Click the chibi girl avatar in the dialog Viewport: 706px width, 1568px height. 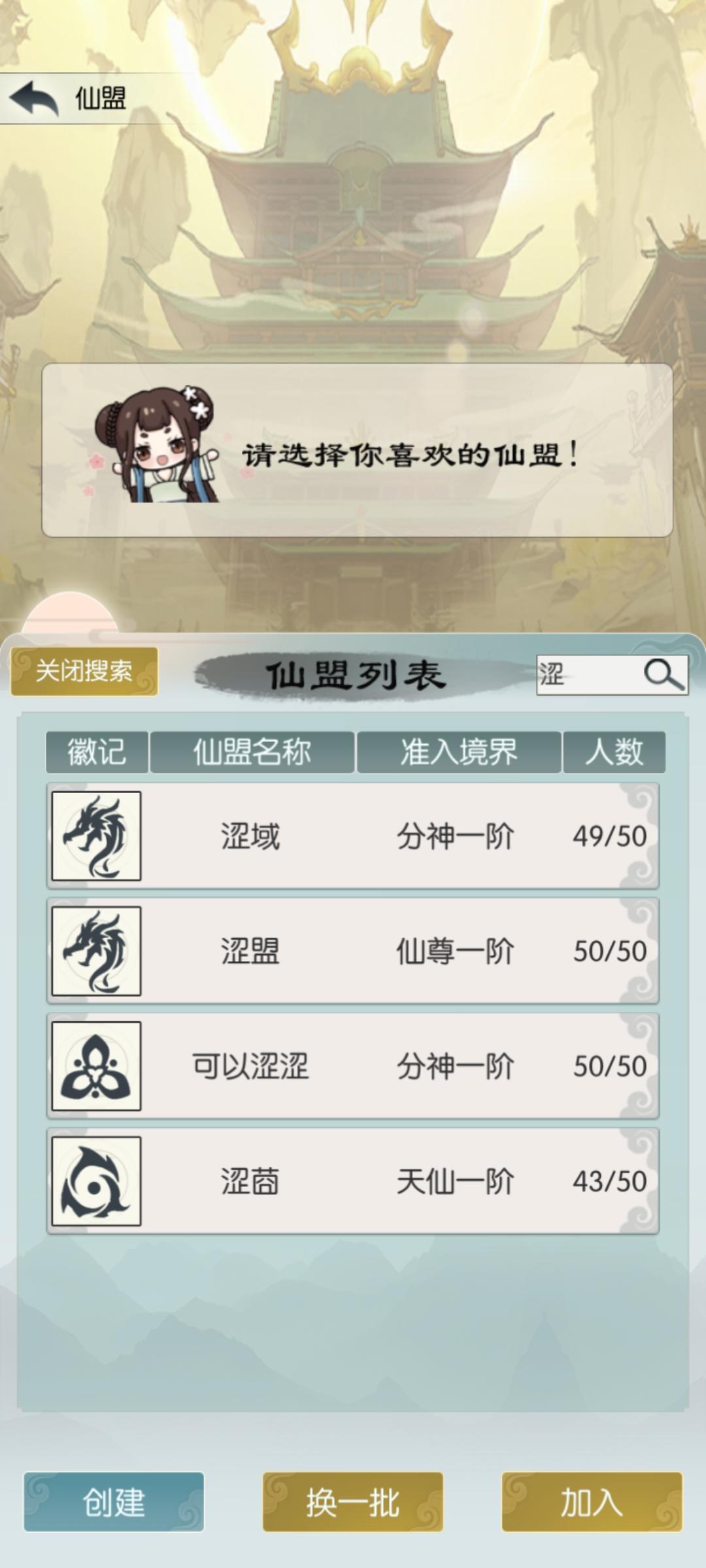pos(155,446)
